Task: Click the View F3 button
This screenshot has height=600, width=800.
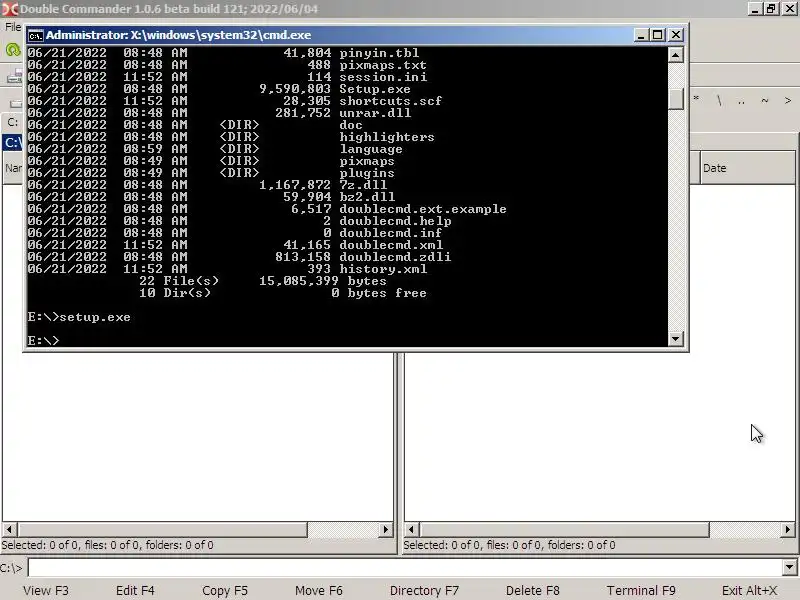Action: pos(46,590)
